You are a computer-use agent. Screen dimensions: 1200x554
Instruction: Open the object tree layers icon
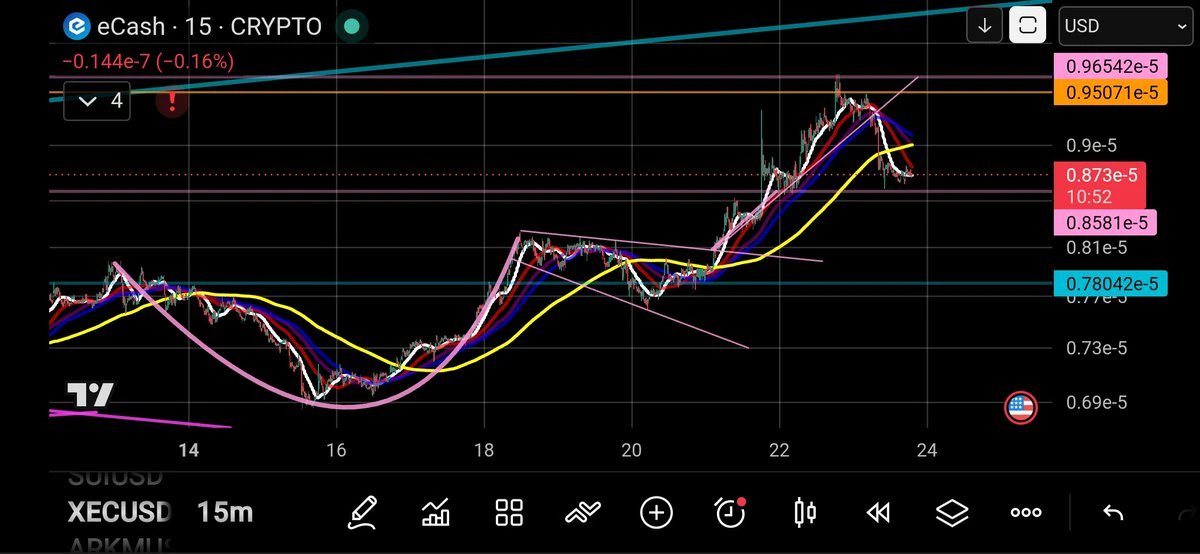coord(952,513)
